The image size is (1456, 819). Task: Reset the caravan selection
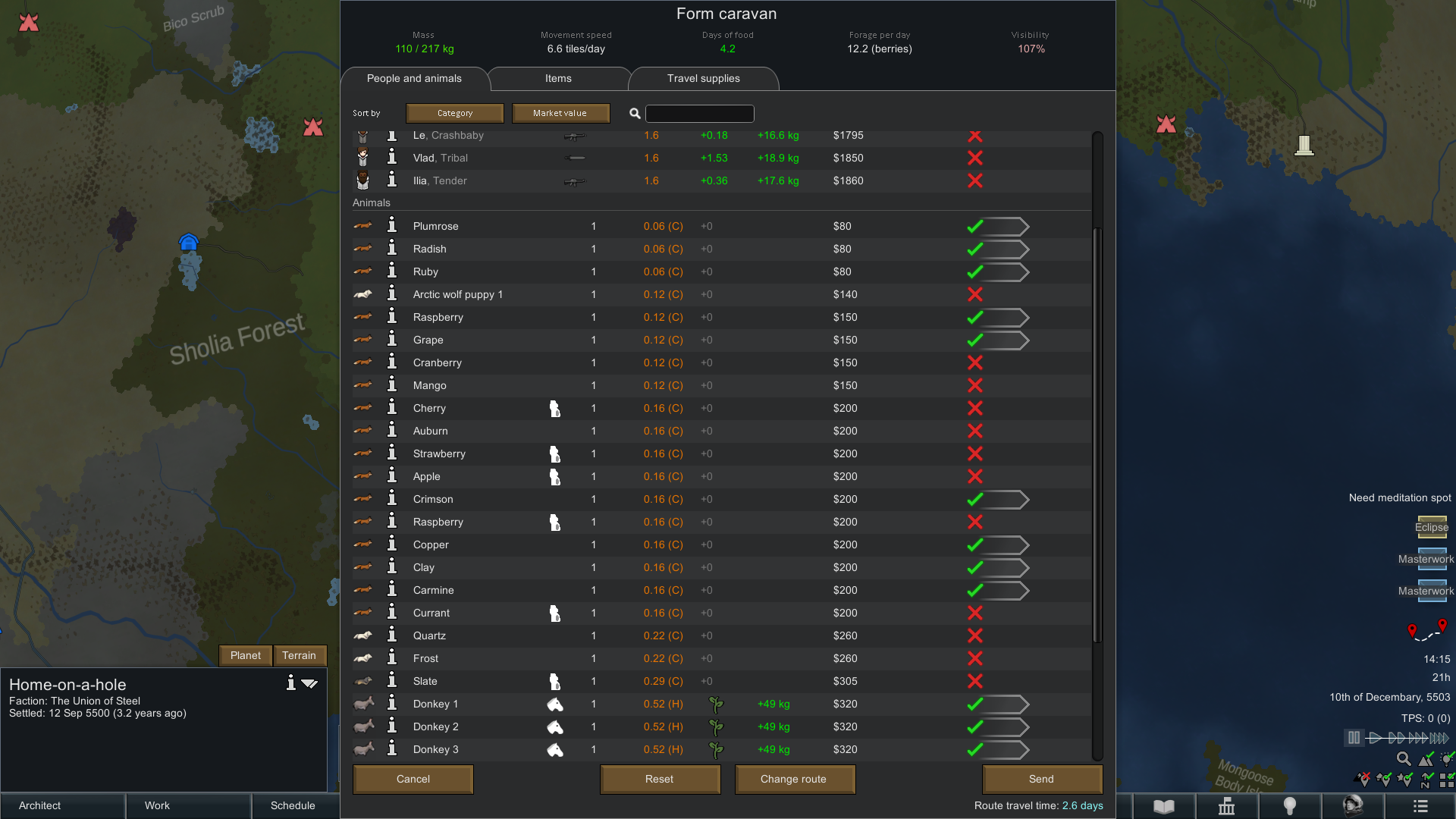tap(660, 779)
